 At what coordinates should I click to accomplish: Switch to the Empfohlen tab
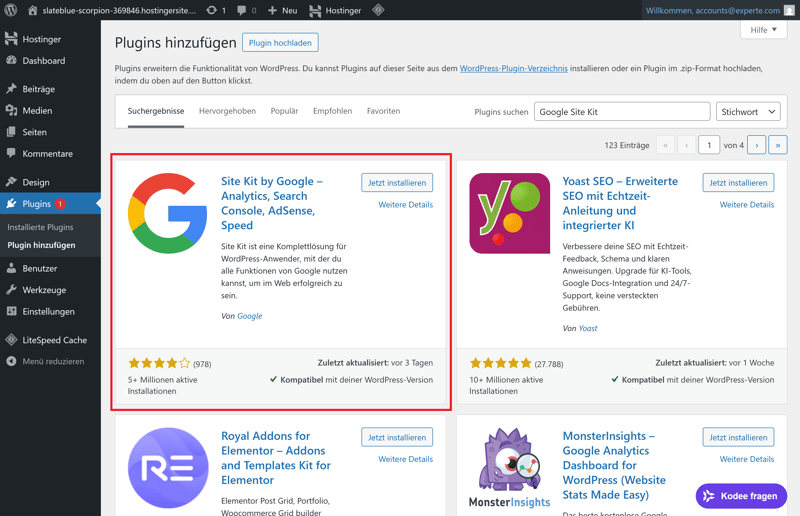click(x=332, y=111)
